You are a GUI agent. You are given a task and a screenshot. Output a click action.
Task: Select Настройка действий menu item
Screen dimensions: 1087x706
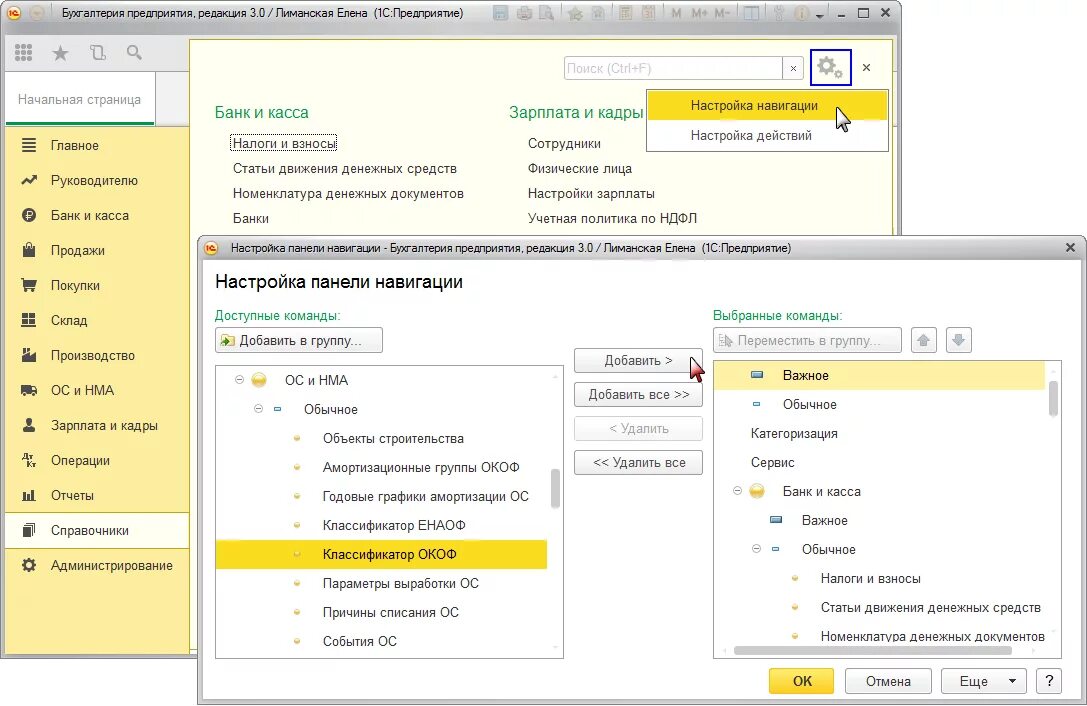767,135
